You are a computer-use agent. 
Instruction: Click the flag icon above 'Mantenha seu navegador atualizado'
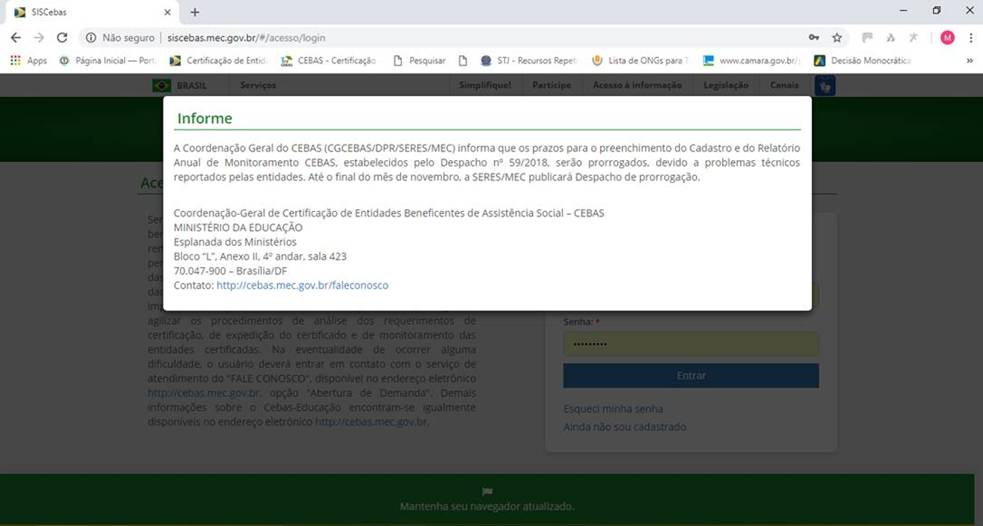[487, 492]
